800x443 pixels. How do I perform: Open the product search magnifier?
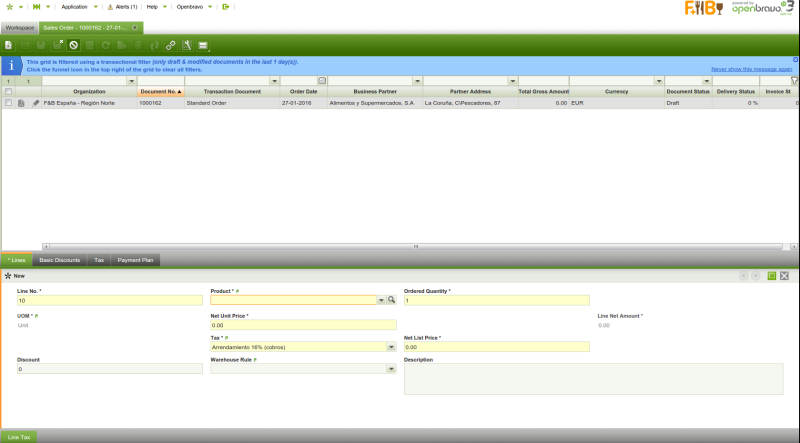pyautogui.click(x=392, y=299)
